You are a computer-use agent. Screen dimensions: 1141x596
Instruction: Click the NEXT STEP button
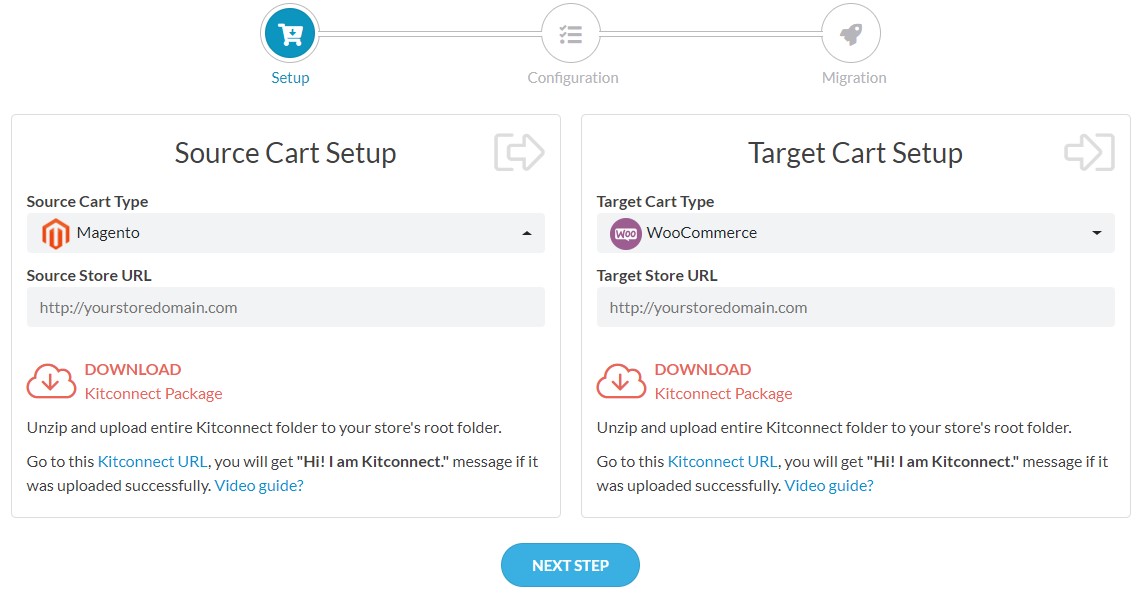click(x=570, y=565)
